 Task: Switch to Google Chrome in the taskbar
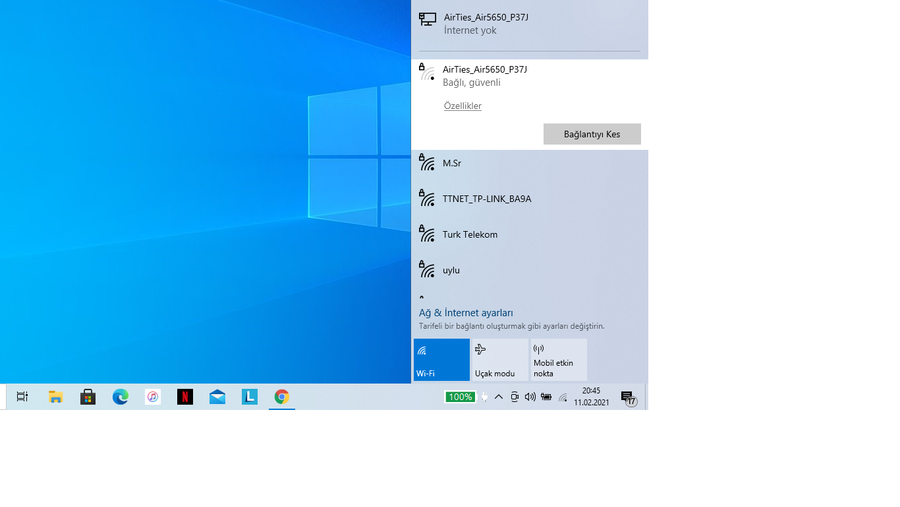click(x=282, y=397)
